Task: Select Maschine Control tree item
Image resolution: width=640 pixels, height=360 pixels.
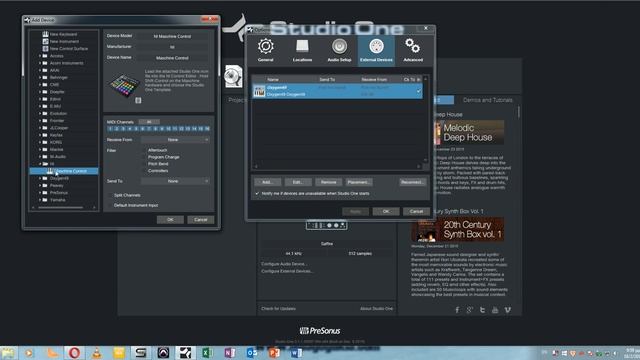Action: 64,171
